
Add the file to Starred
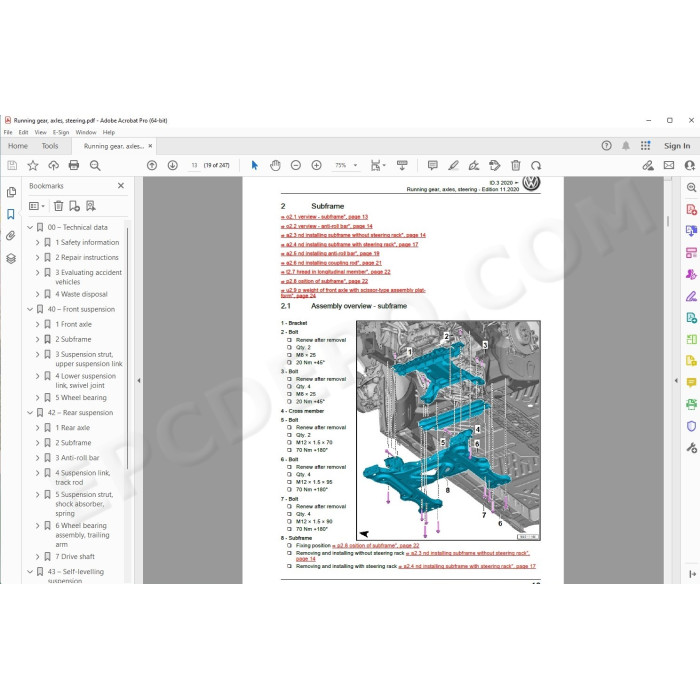pyautogui.click(x=33, y=166)
